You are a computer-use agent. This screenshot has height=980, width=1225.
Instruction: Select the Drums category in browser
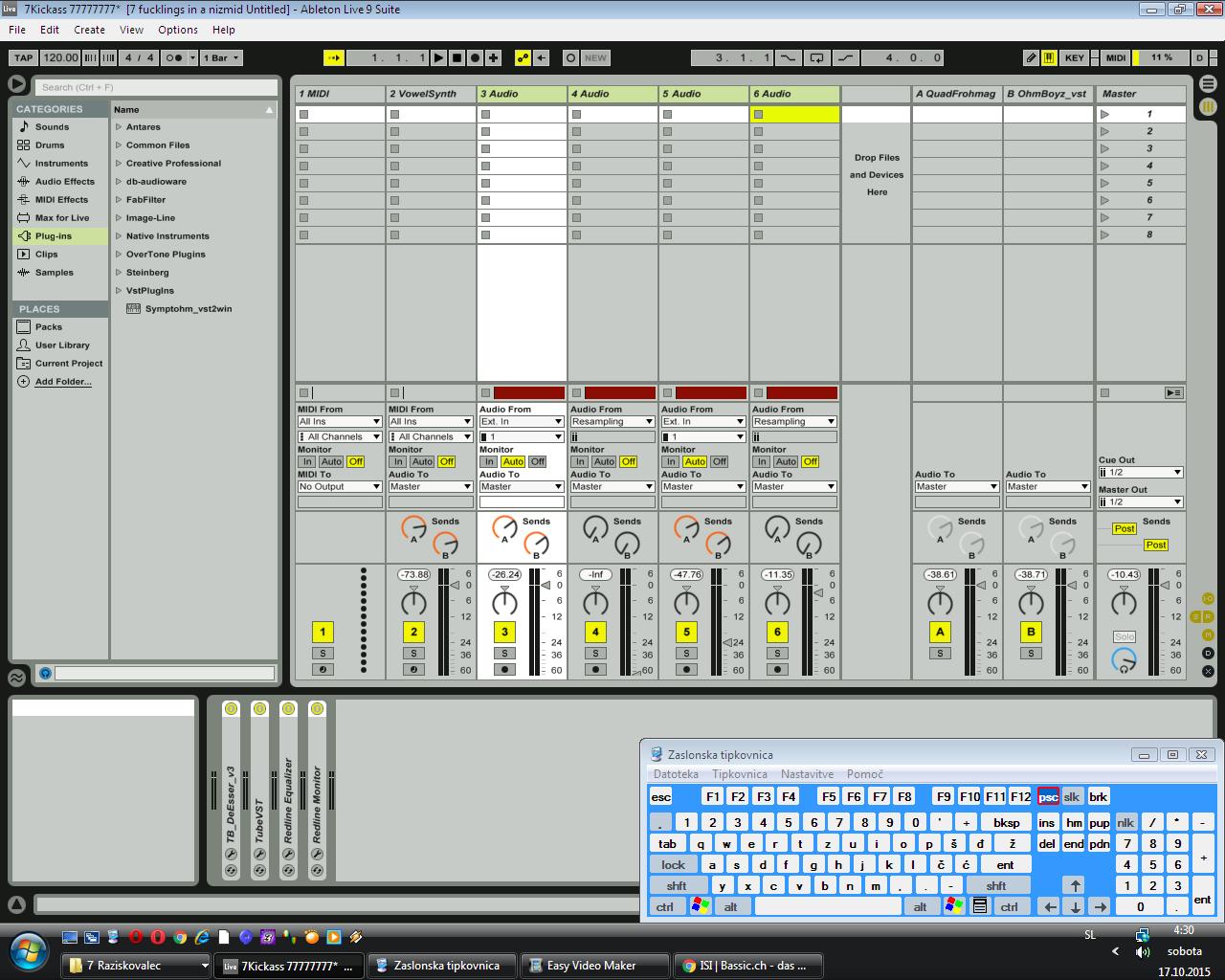58,145
